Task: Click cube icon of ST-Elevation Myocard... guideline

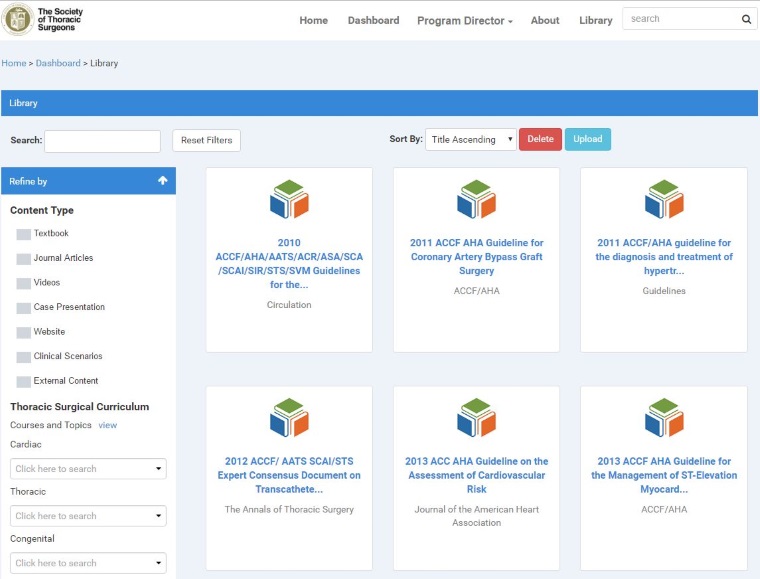Action: pos(664,418)
